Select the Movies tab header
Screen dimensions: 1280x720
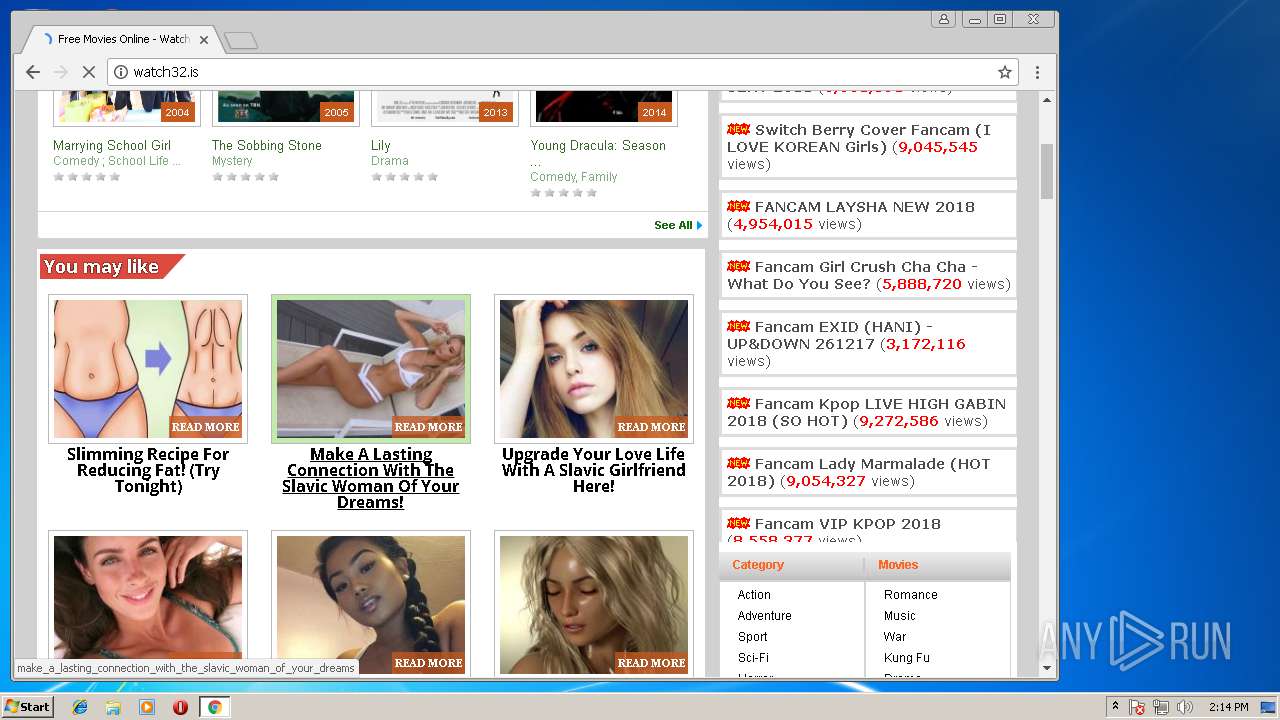898,565
